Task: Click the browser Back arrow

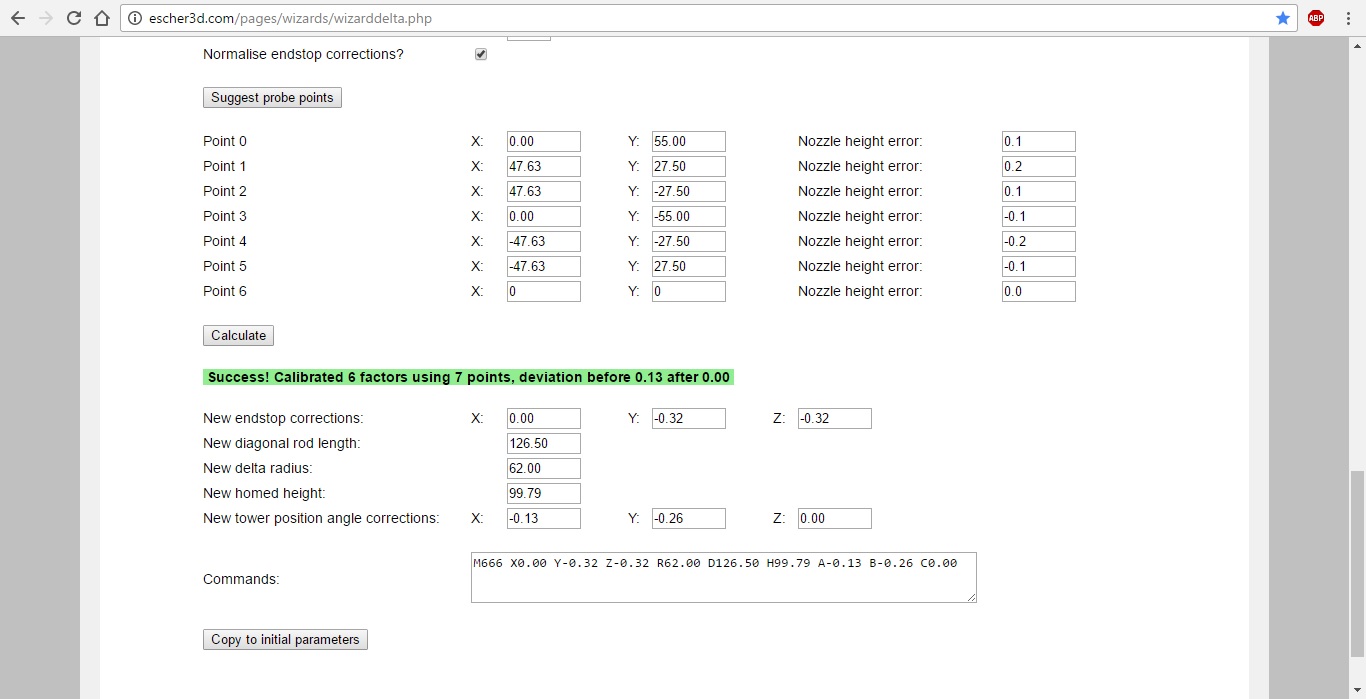Action: [17, 18]
